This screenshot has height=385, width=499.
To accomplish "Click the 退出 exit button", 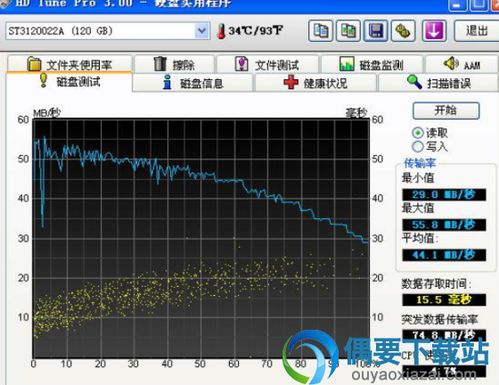I will tap(476, 31).
